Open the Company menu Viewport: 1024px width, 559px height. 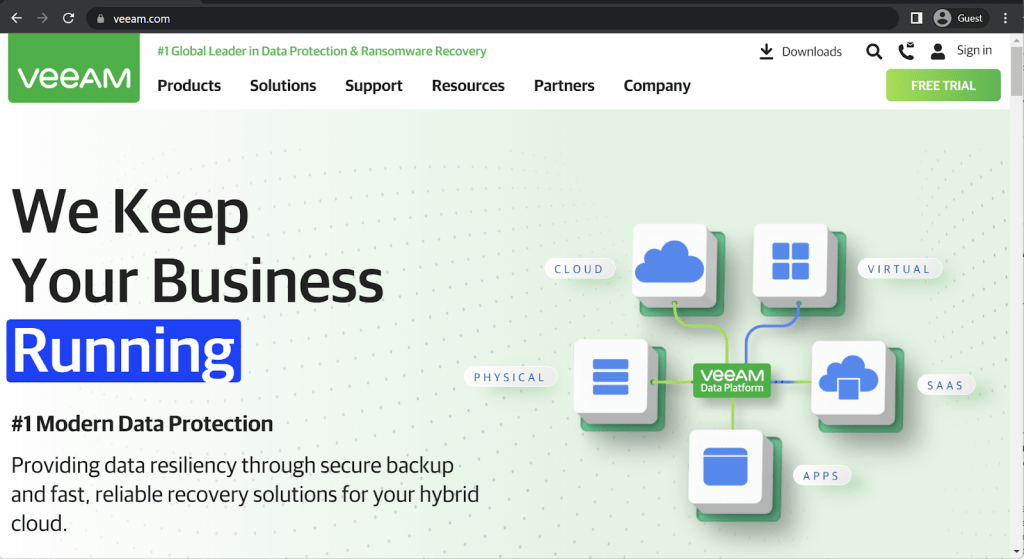coord(657,86)
